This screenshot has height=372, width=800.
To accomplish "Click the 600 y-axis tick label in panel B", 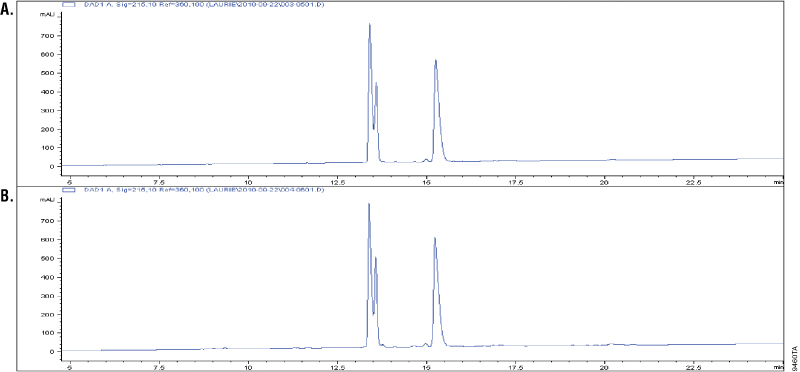I will coord(48,240).
